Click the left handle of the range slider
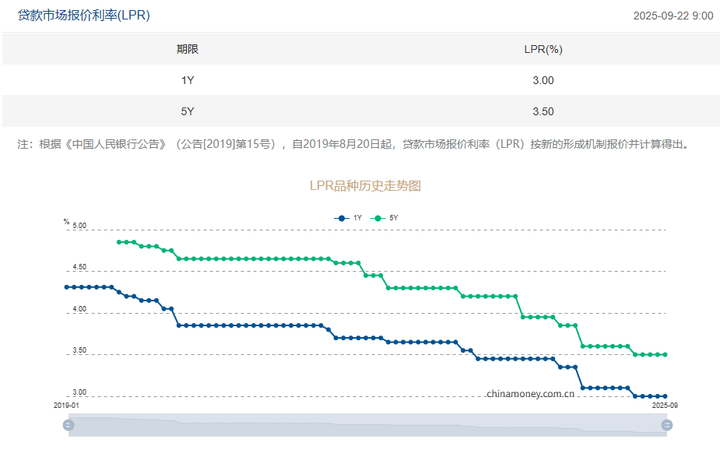The image size is (720, 457). coord(68,425)
